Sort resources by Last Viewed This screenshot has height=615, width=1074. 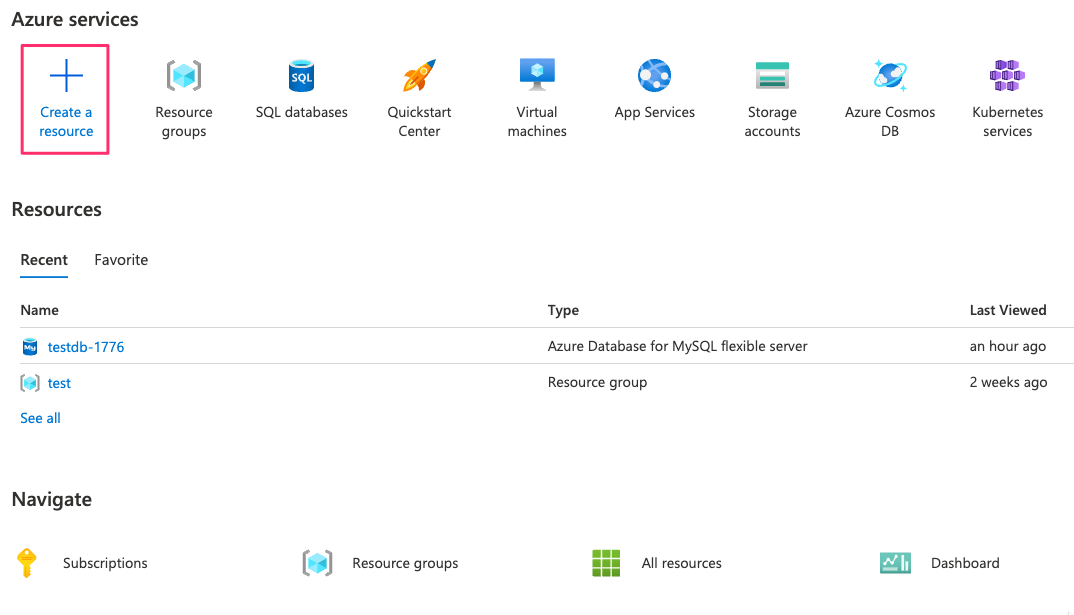tap(1008, 310)
